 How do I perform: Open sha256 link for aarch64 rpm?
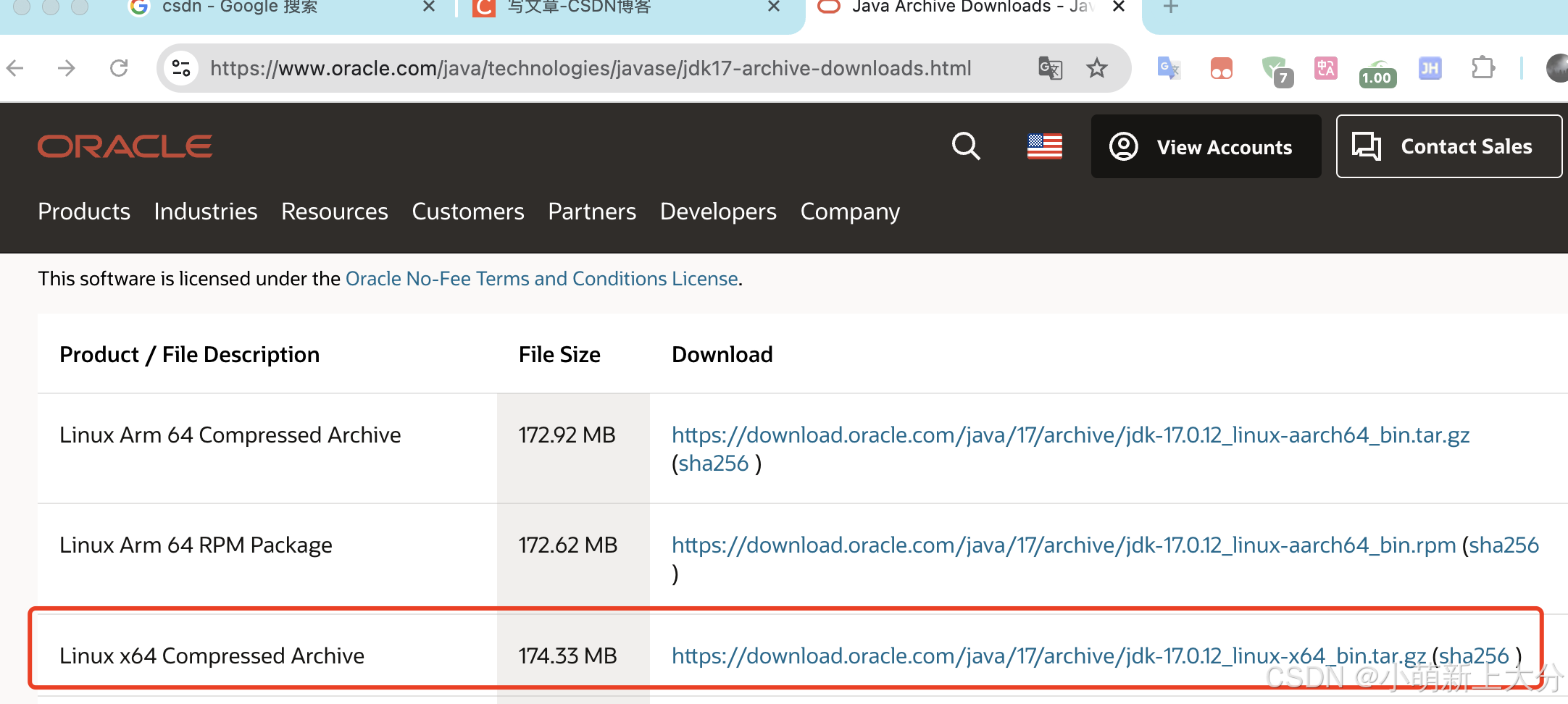[x=1504, y=545]
